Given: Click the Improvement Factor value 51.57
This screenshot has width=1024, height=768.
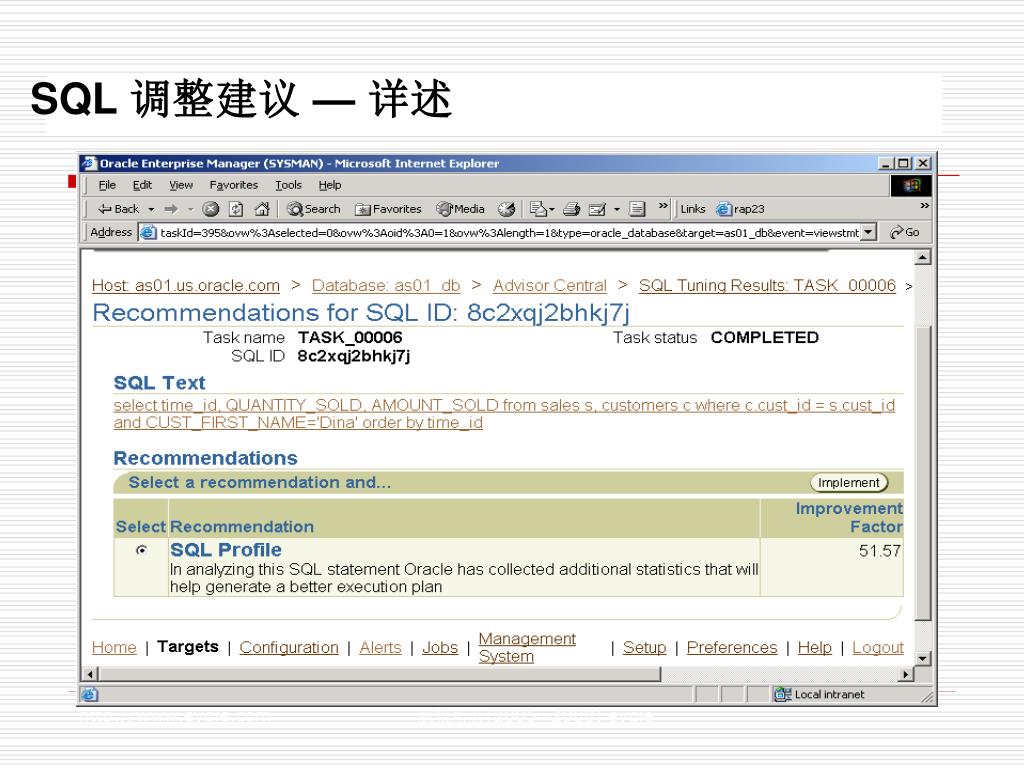Looking at the screenshot, I should click(880, 551).
